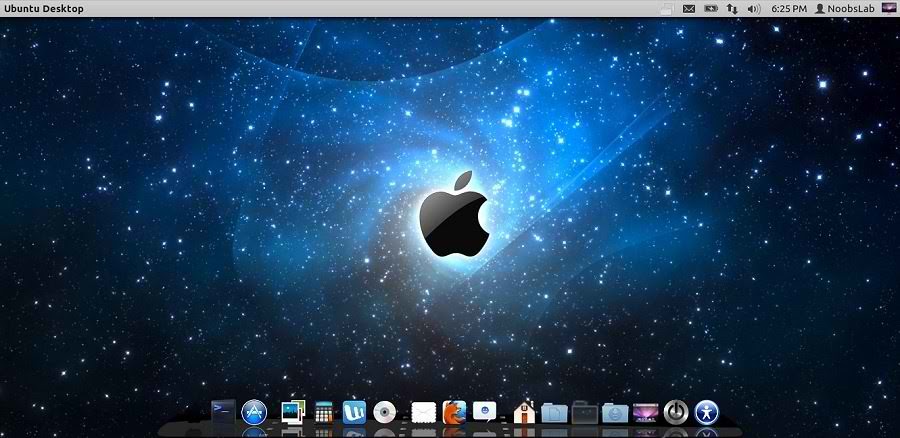Open the chat bubble messaging app
Viewport: 900px width, 438px height.
485,412
